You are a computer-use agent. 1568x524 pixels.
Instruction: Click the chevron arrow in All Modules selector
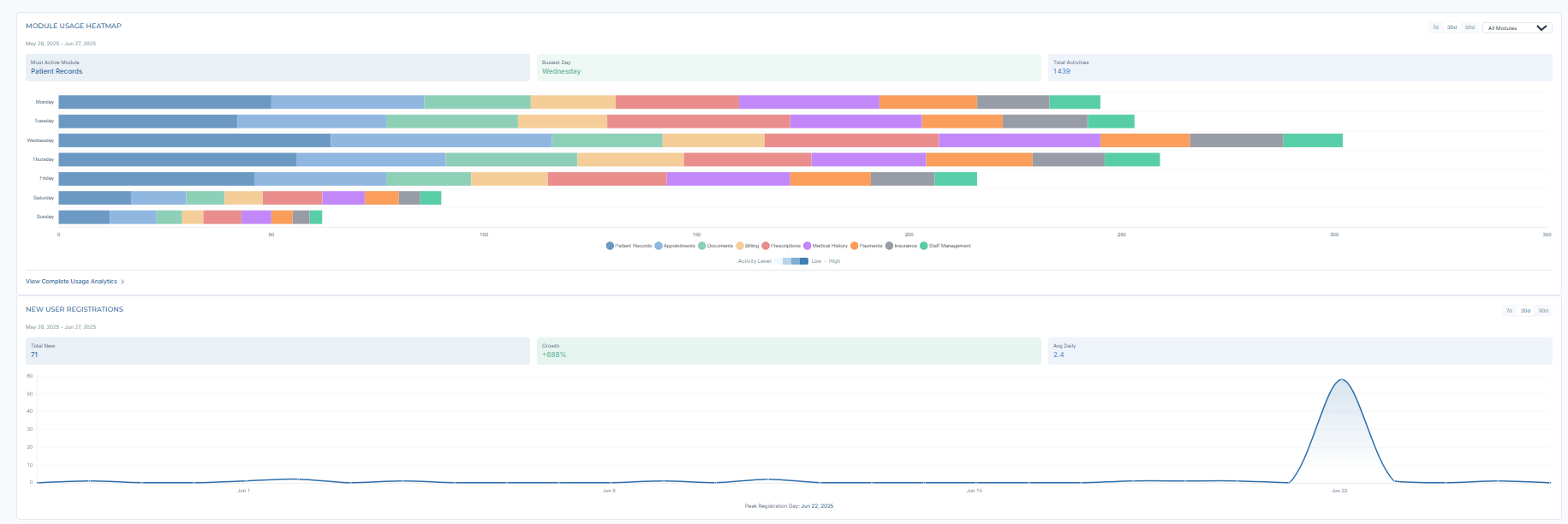click(x=1541, y=28)
